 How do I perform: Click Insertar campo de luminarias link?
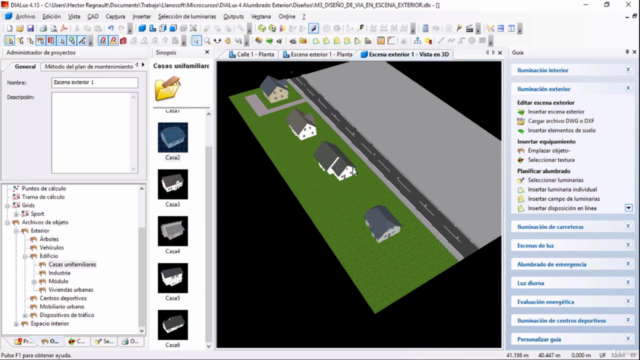[564, 199]
